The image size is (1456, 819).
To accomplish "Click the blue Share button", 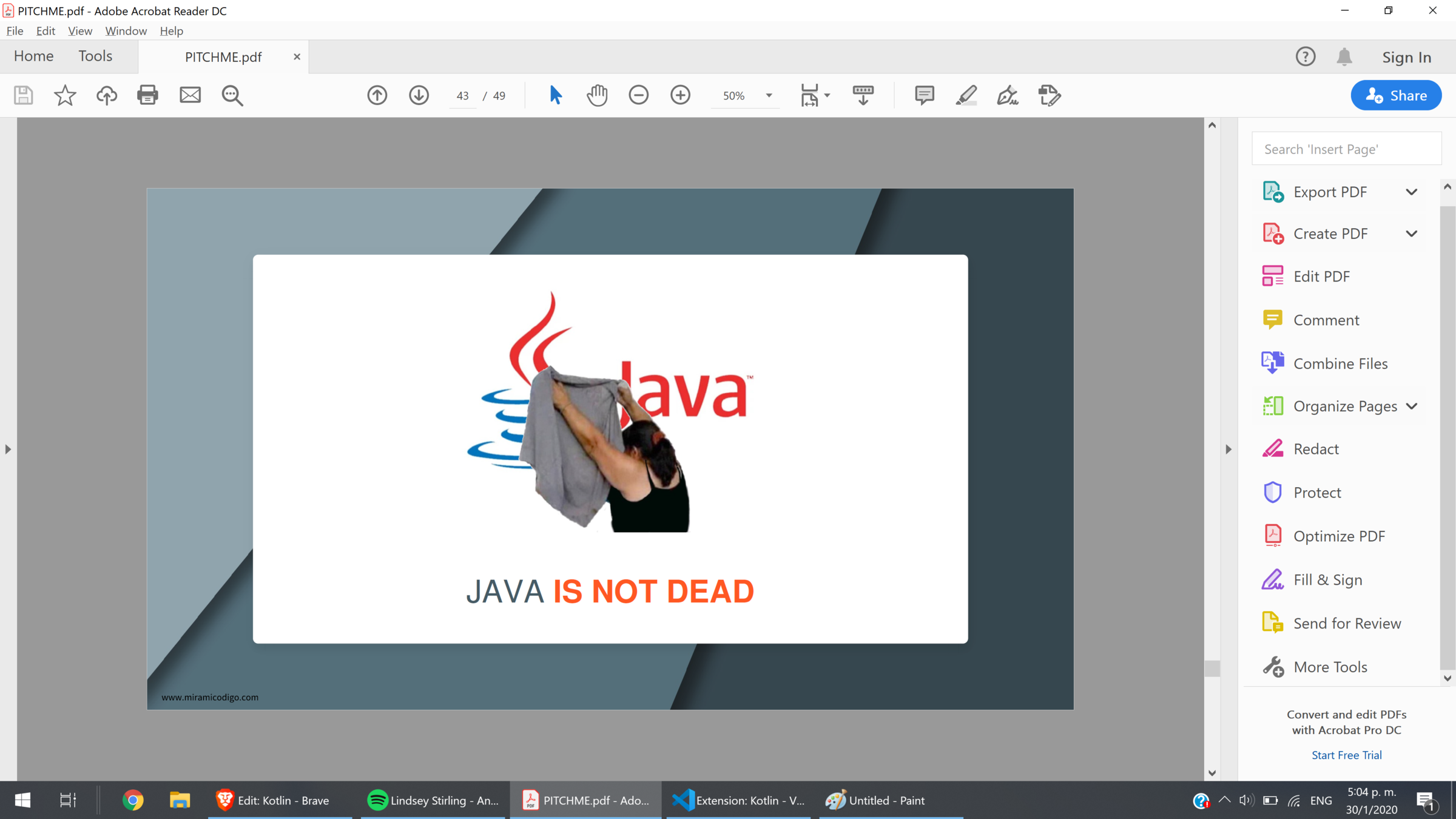I will [x=1395, y=96].
